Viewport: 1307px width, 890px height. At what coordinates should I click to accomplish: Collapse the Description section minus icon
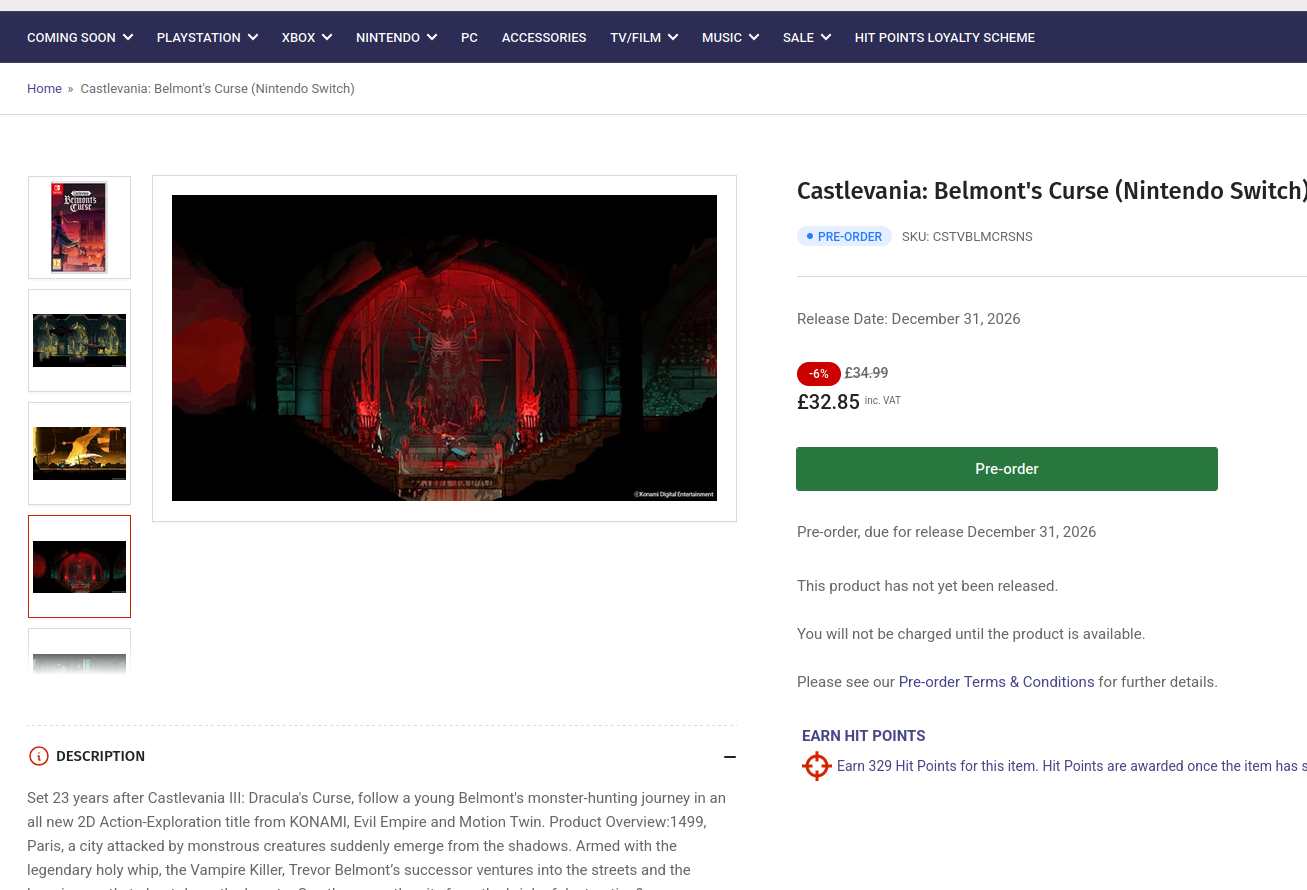point(730,757)
